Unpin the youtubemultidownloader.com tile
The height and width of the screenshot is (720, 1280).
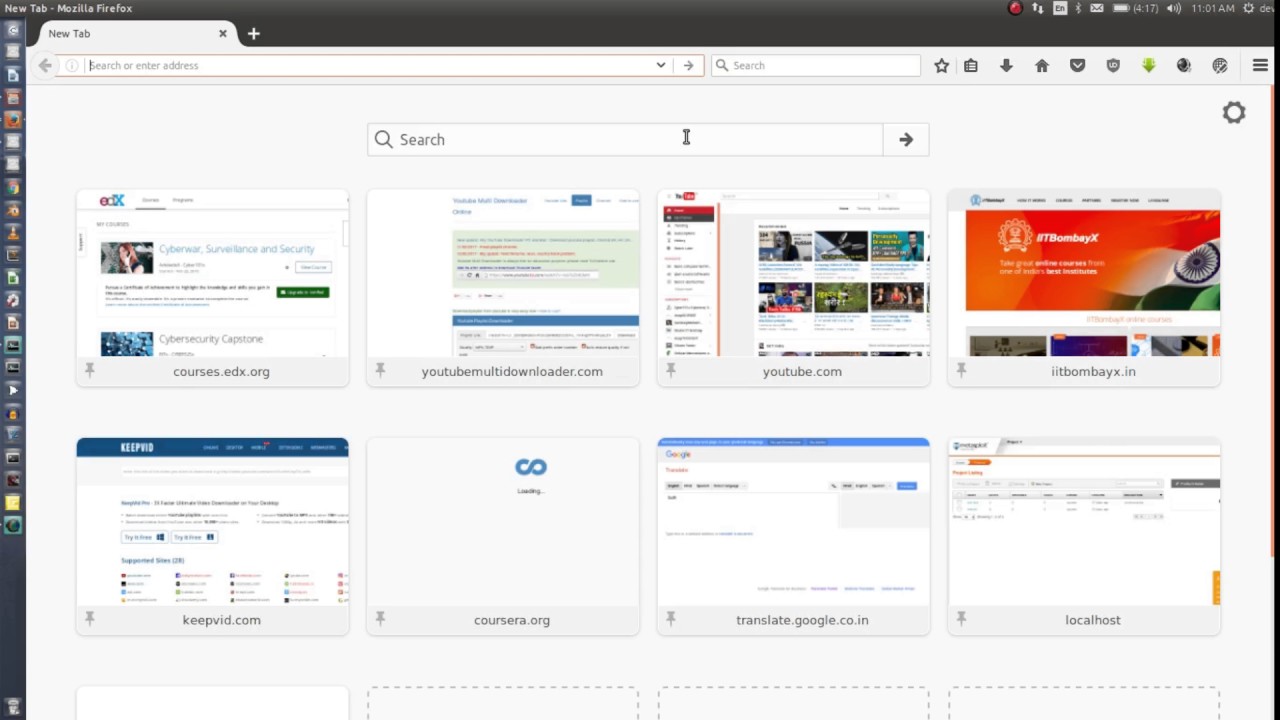pos(380,370)
